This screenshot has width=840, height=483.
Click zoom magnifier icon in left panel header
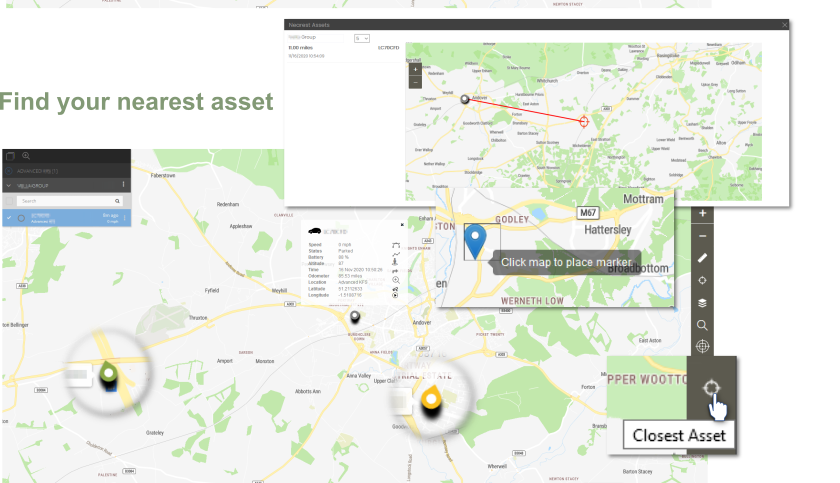click(x=26, y=156)
